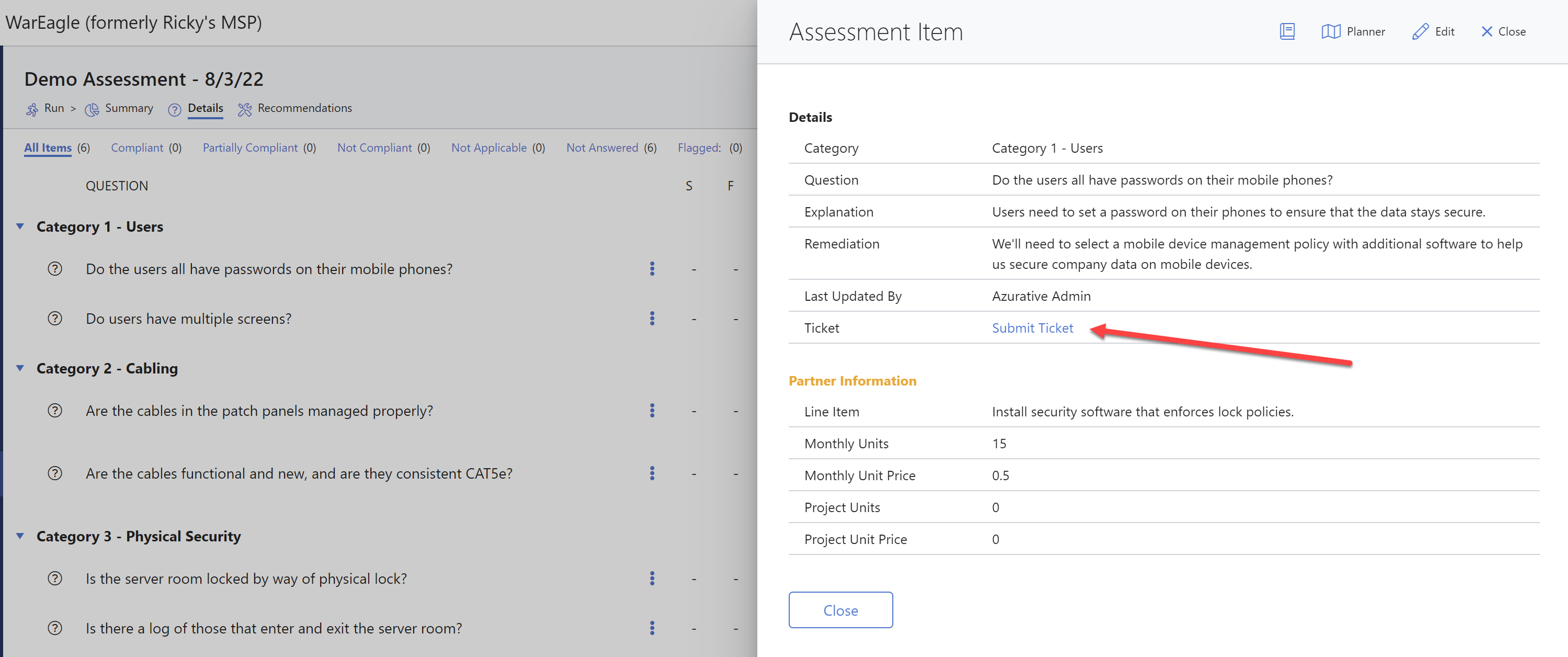1568x657 pixels.
Task: Switch to the Summary tab
Action: [129, 108]
